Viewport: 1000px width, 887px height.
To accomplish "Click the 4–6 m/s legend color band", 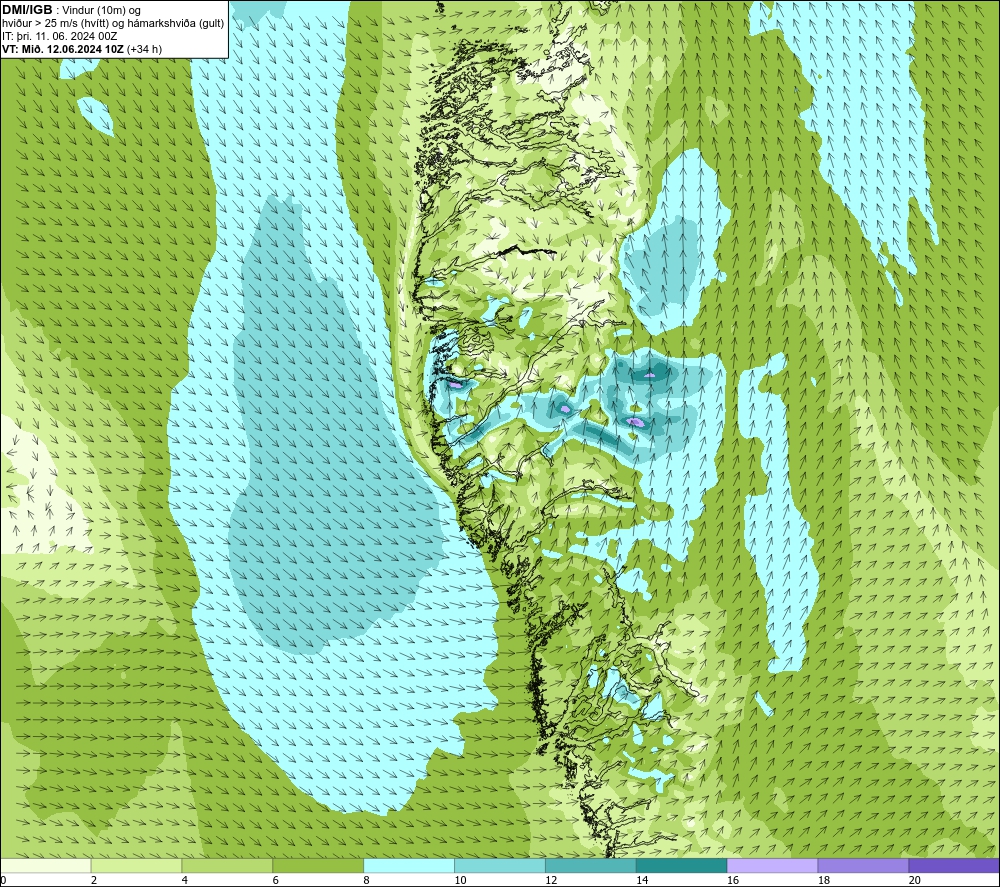I will tap(227, 865).
